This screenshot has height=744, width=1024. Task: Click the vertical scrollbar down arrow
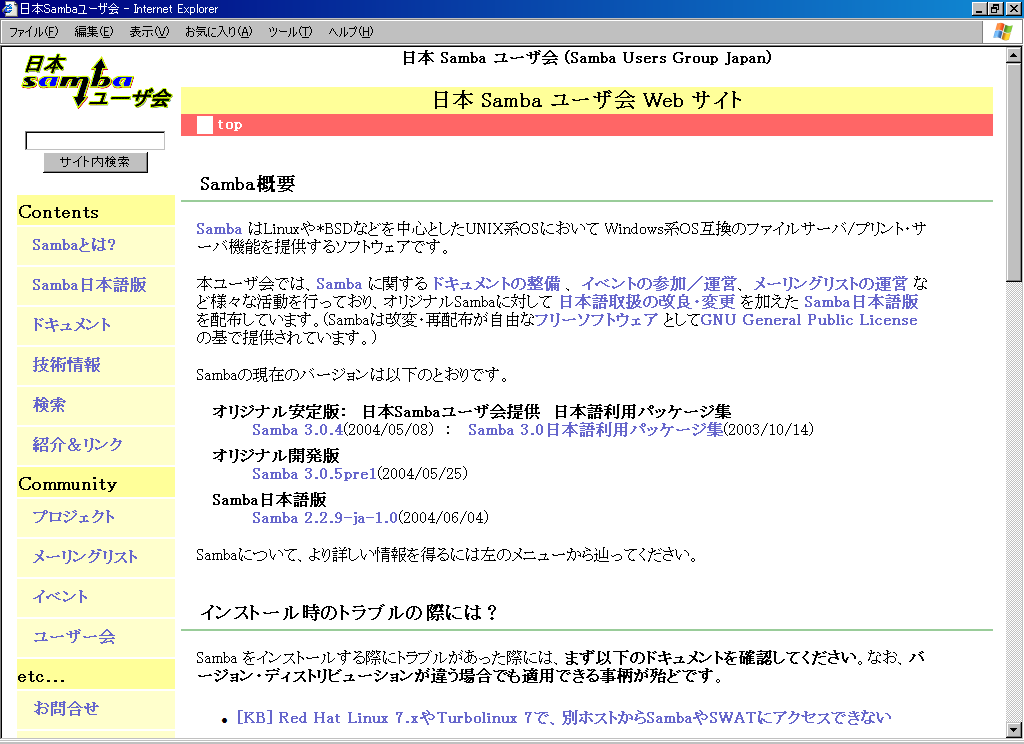click(x=1014, y=729)
